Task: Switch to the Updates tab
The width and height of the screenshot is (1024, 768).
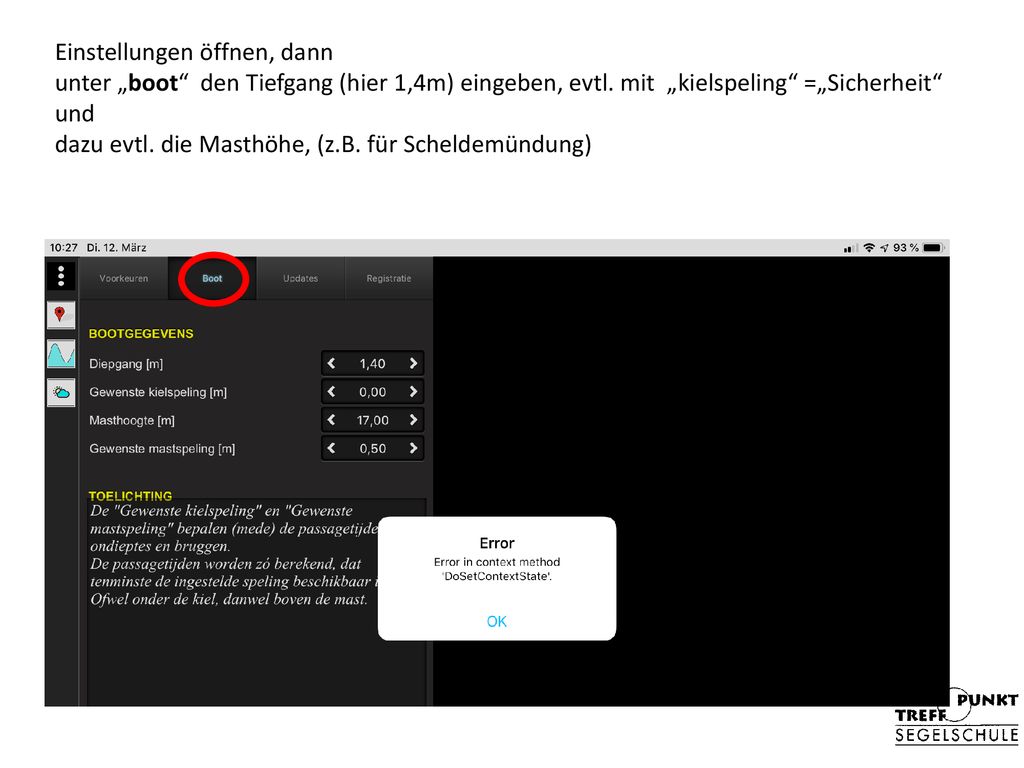Action: 300,278
